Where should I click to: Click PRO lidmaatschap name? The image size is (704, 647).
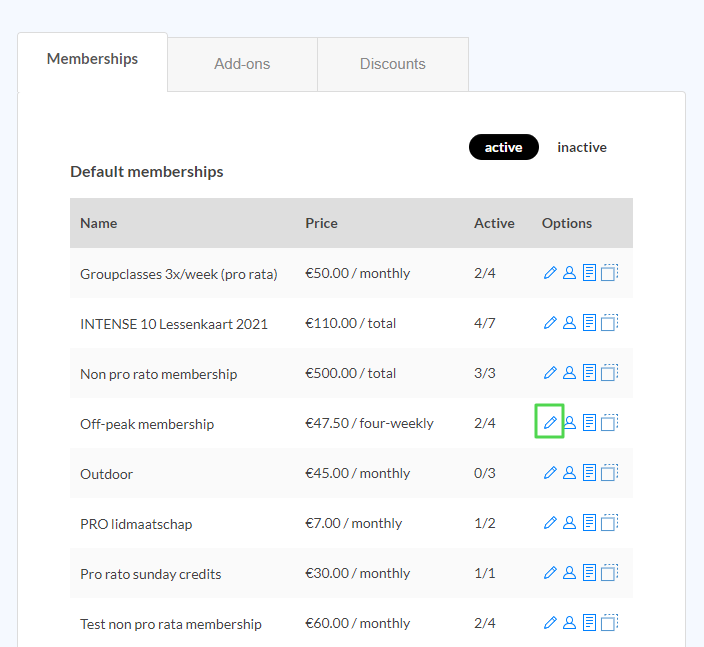136,524
